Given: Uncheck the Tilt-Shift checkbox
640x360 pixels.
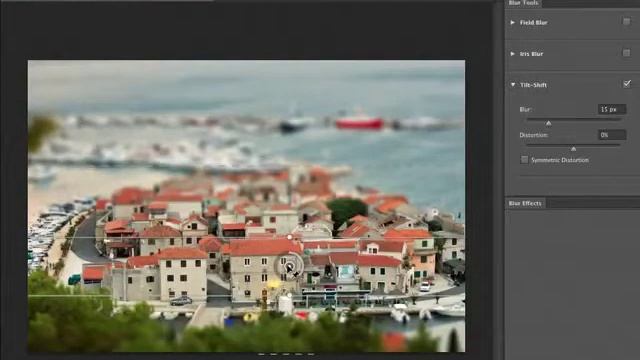Looking at the screenshot, I should (x=627, y=84).
